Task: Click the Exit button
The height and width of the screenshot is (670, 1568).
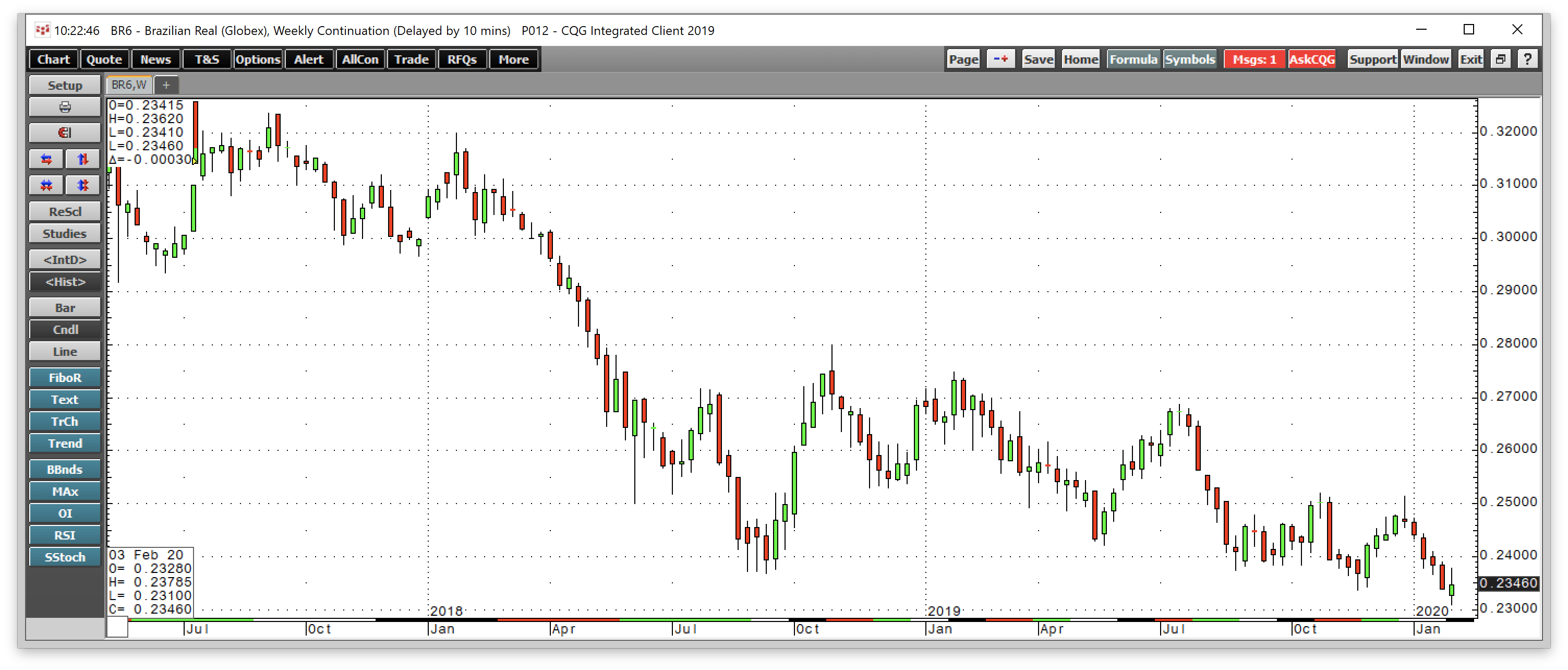Action: tap(1471, 59)
